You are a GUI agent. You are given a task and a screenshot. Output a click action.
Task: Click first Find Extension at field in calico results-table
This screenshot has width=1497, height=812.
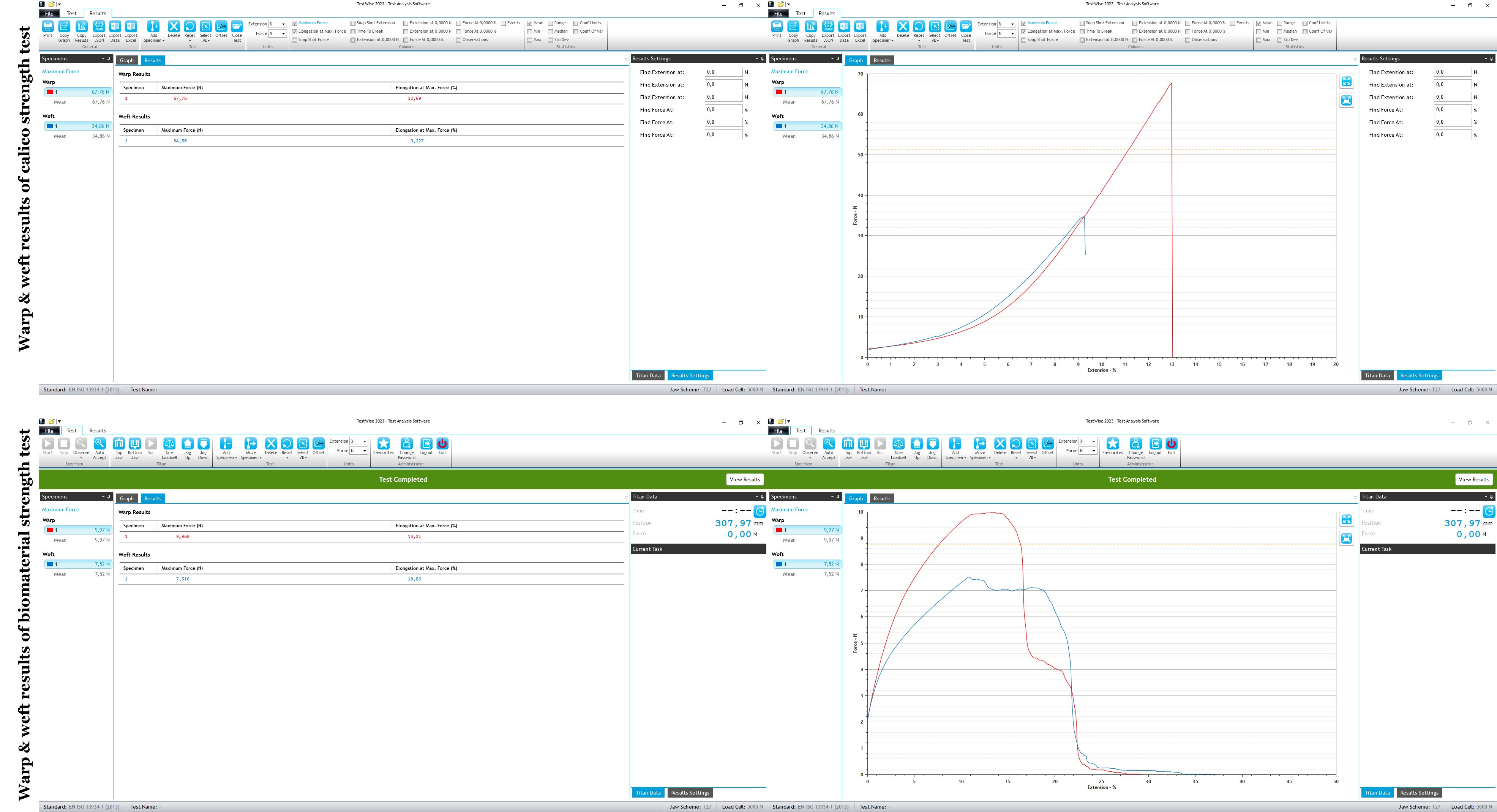tap(723, 72)
